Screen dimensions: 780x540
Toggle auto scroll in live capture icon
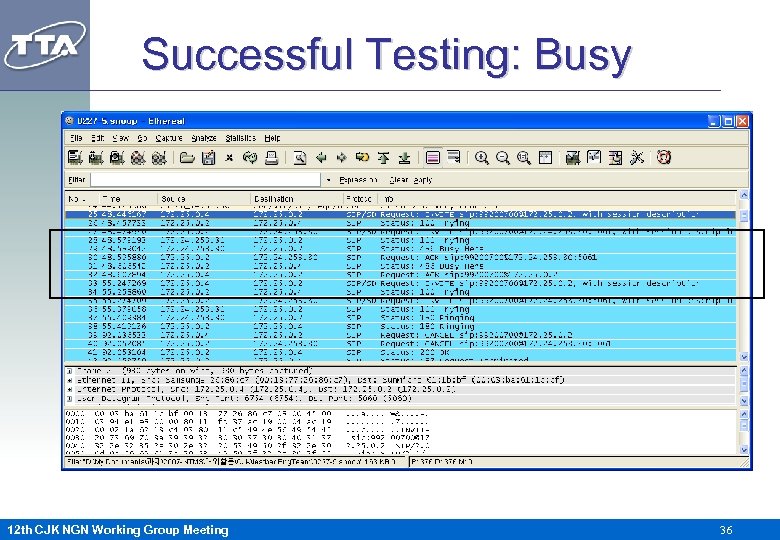pos(454,158)
